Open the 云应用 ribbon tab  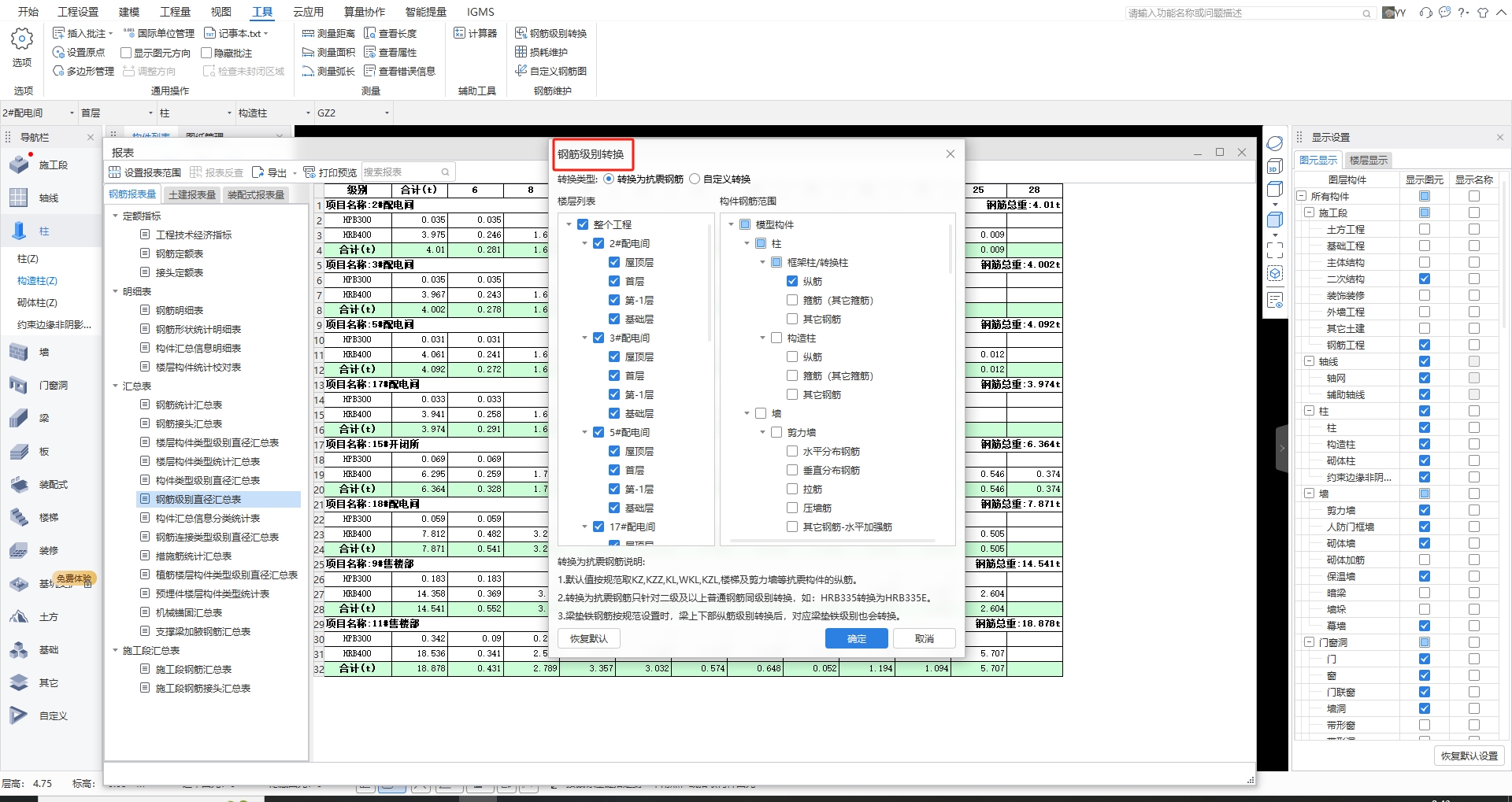point(308,12)
